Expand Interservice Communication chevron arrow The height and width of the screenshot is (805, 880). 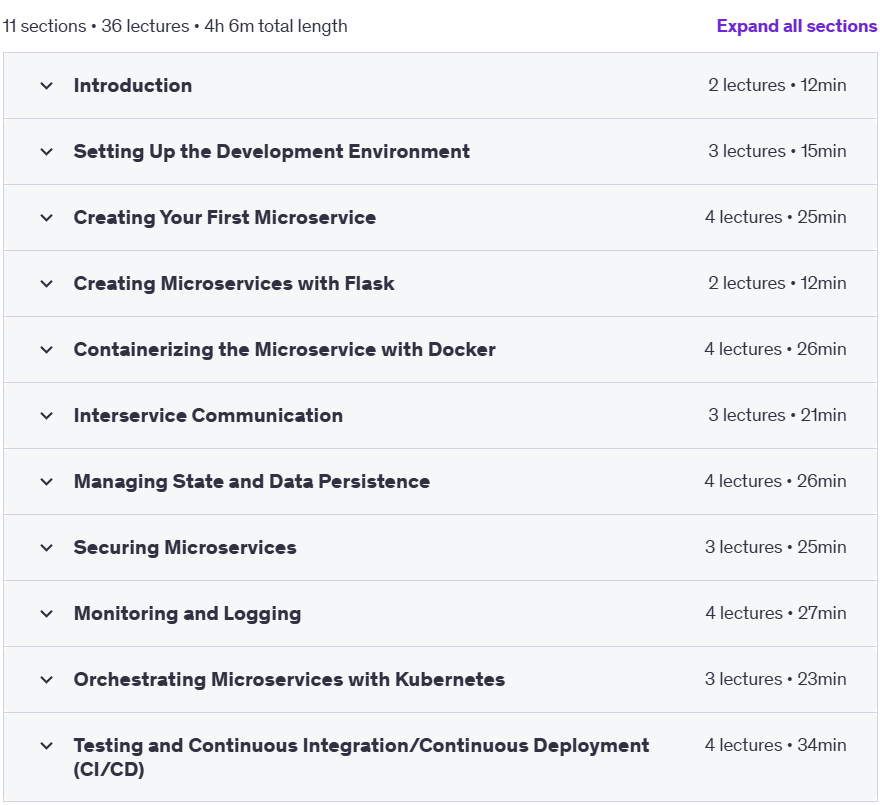pyautogui.click(x=47, y=416)
